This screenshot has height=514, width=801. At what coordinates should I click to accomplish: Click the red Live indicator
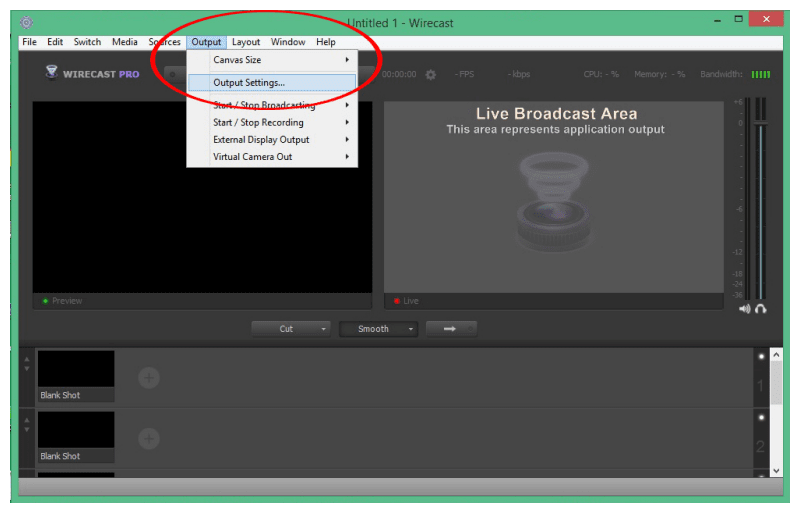click(x=396, y=301)
